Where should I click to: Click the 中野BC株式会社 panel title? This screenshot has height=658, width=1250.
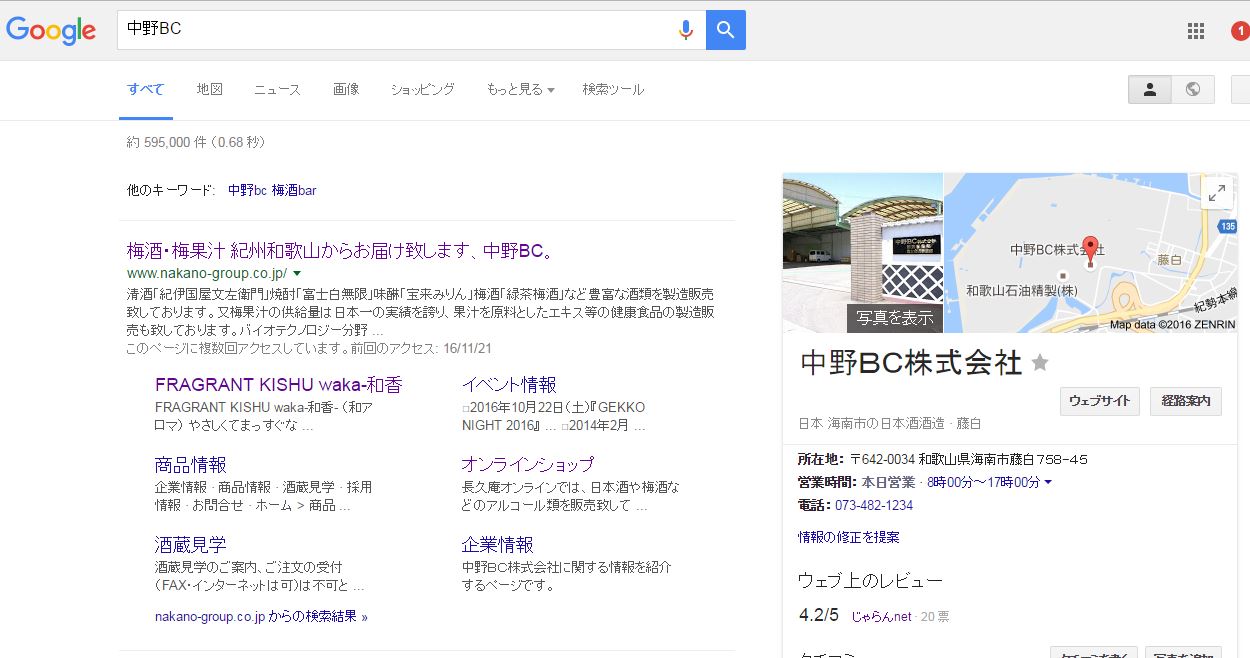coord(911,362)
